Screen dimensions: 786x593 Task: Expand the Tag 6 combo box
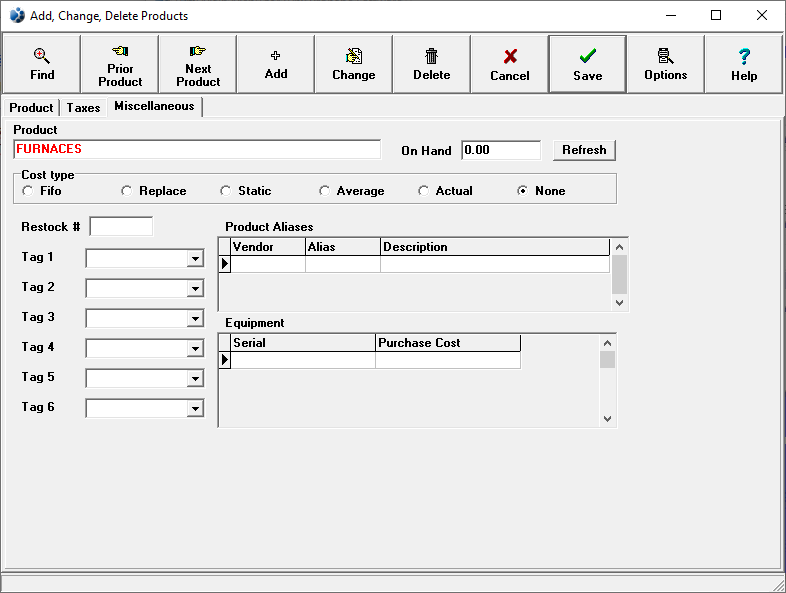click(x=195, y=409)
